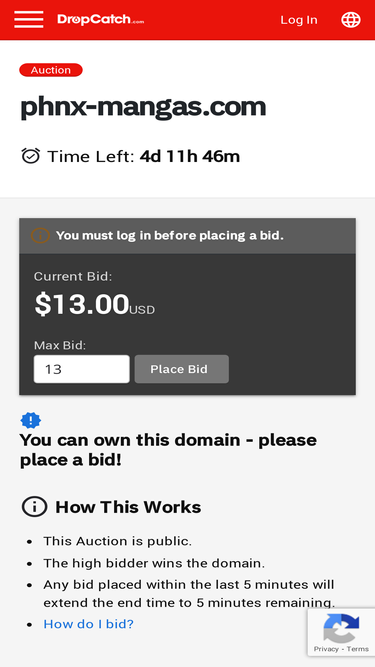
Task: Click Log In in the header
Action: 299,20
